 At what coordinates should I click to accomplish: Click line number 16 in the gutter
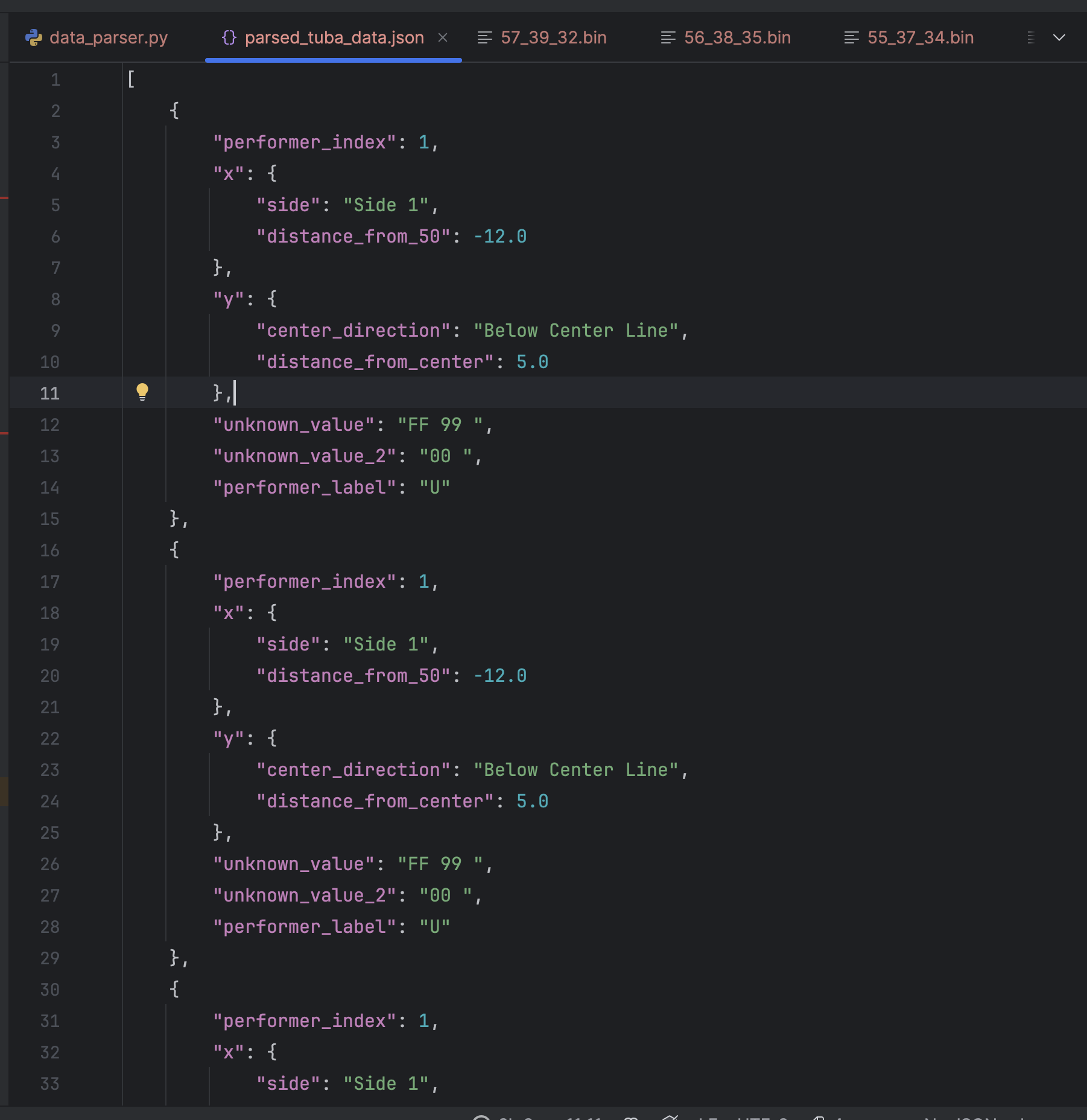(x=50, y=550)
